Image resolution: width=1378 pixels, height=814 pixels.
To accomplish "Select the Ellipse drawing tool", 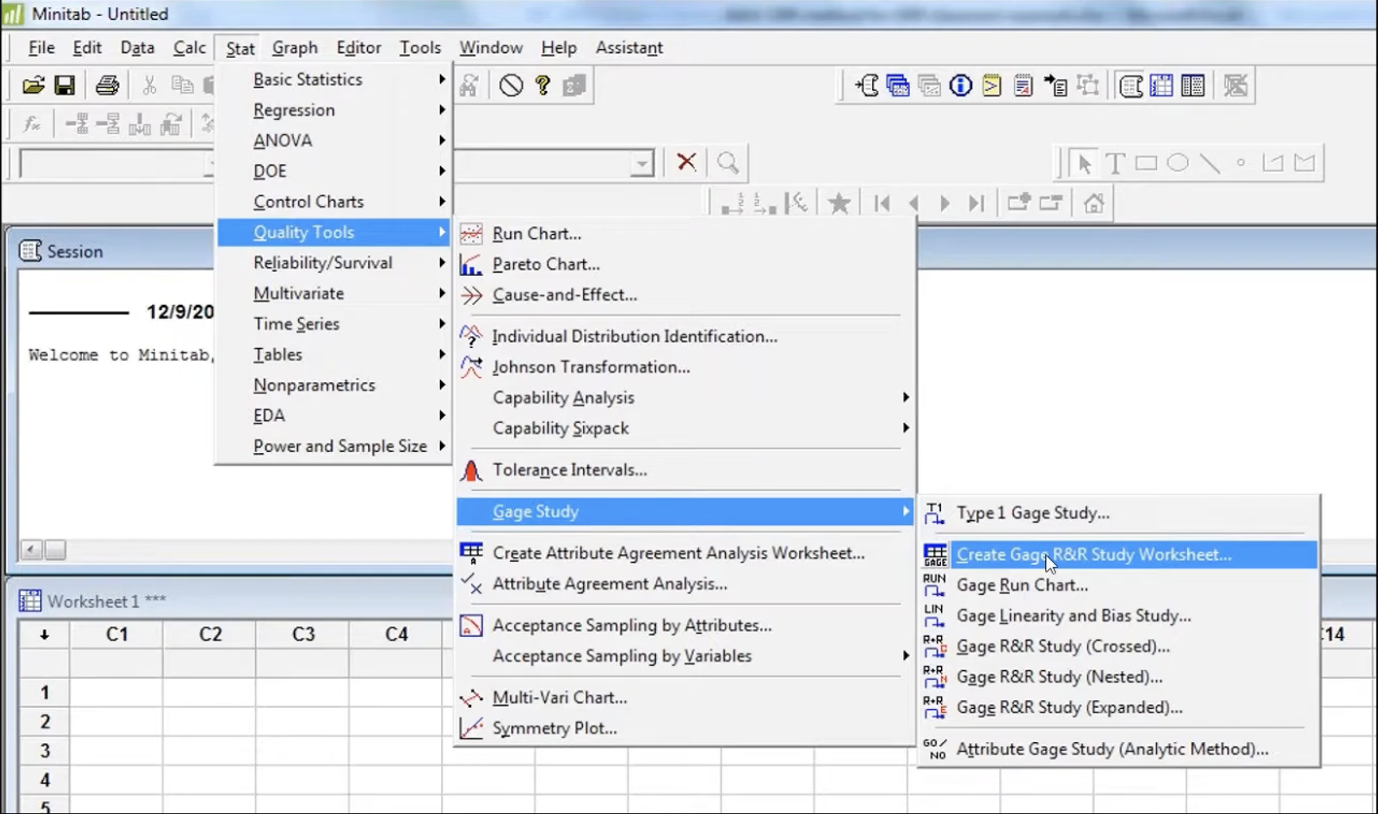I will point(1178,163).
